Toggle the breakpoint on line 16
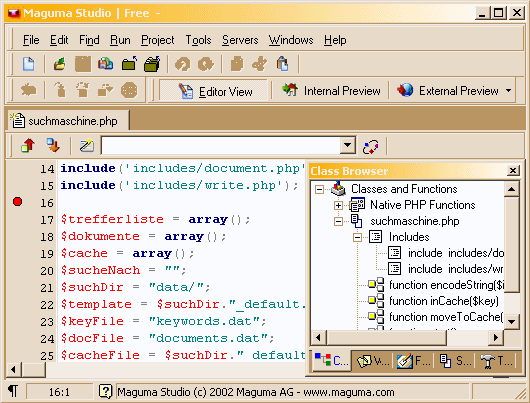This screenshot has width=530, height=403. [x=18, y=202]
